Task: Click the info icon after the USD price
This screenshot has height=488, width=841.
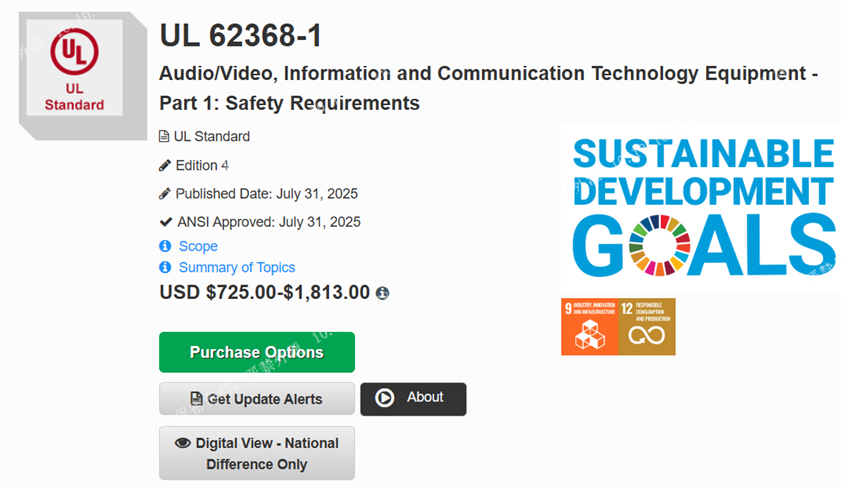Action: pos(382,293)
